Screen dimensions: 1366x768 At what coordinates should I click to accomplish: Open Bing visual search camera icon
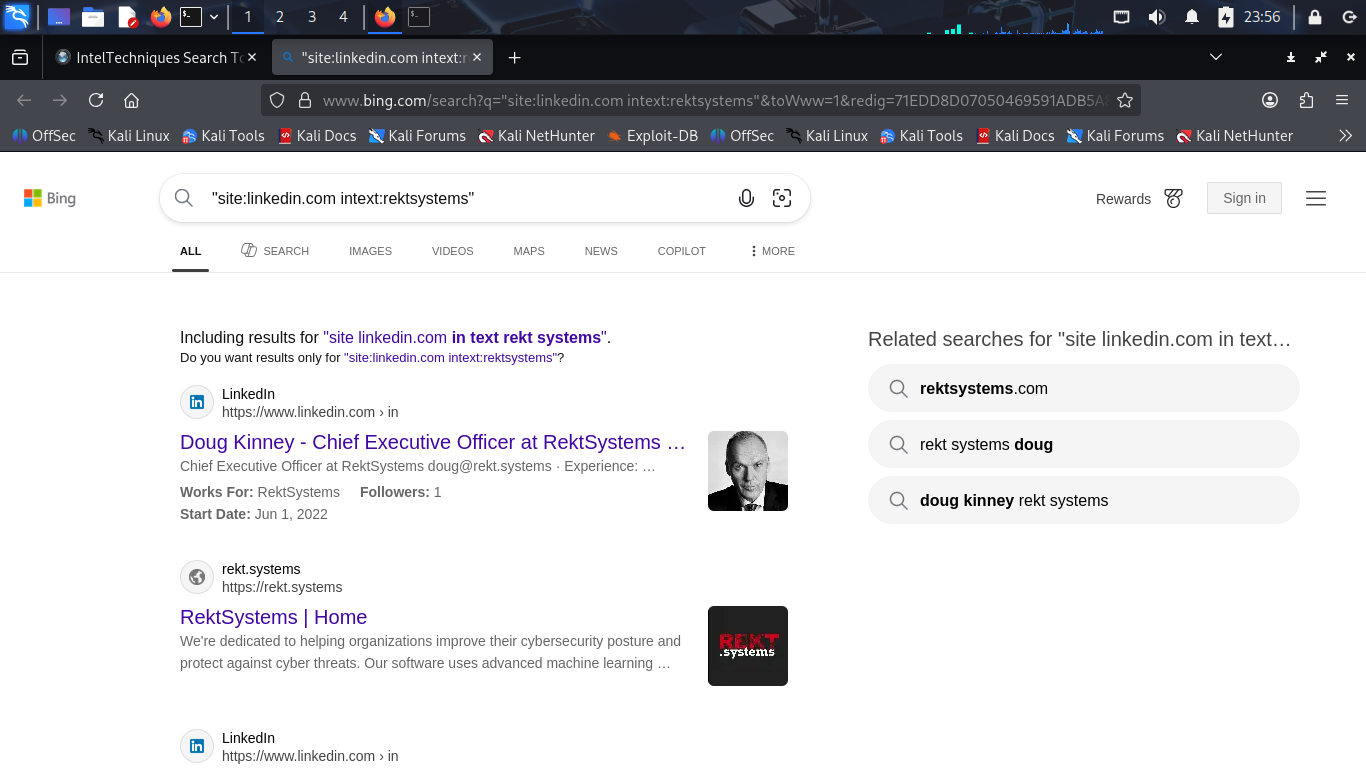point(782,198)
